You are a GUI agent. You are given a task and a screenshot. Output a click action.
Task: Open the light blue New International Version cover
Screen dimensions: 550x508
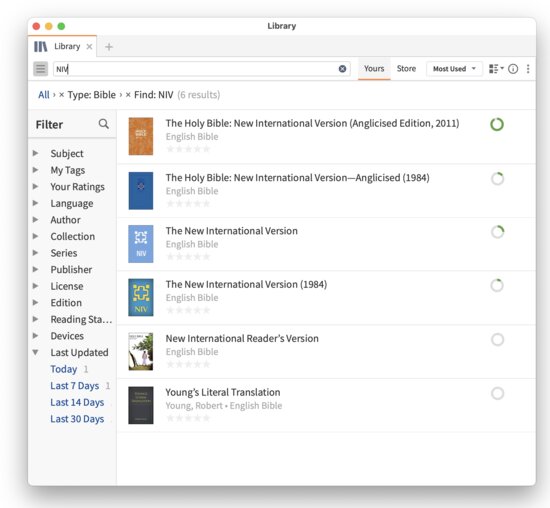(141, 244)
